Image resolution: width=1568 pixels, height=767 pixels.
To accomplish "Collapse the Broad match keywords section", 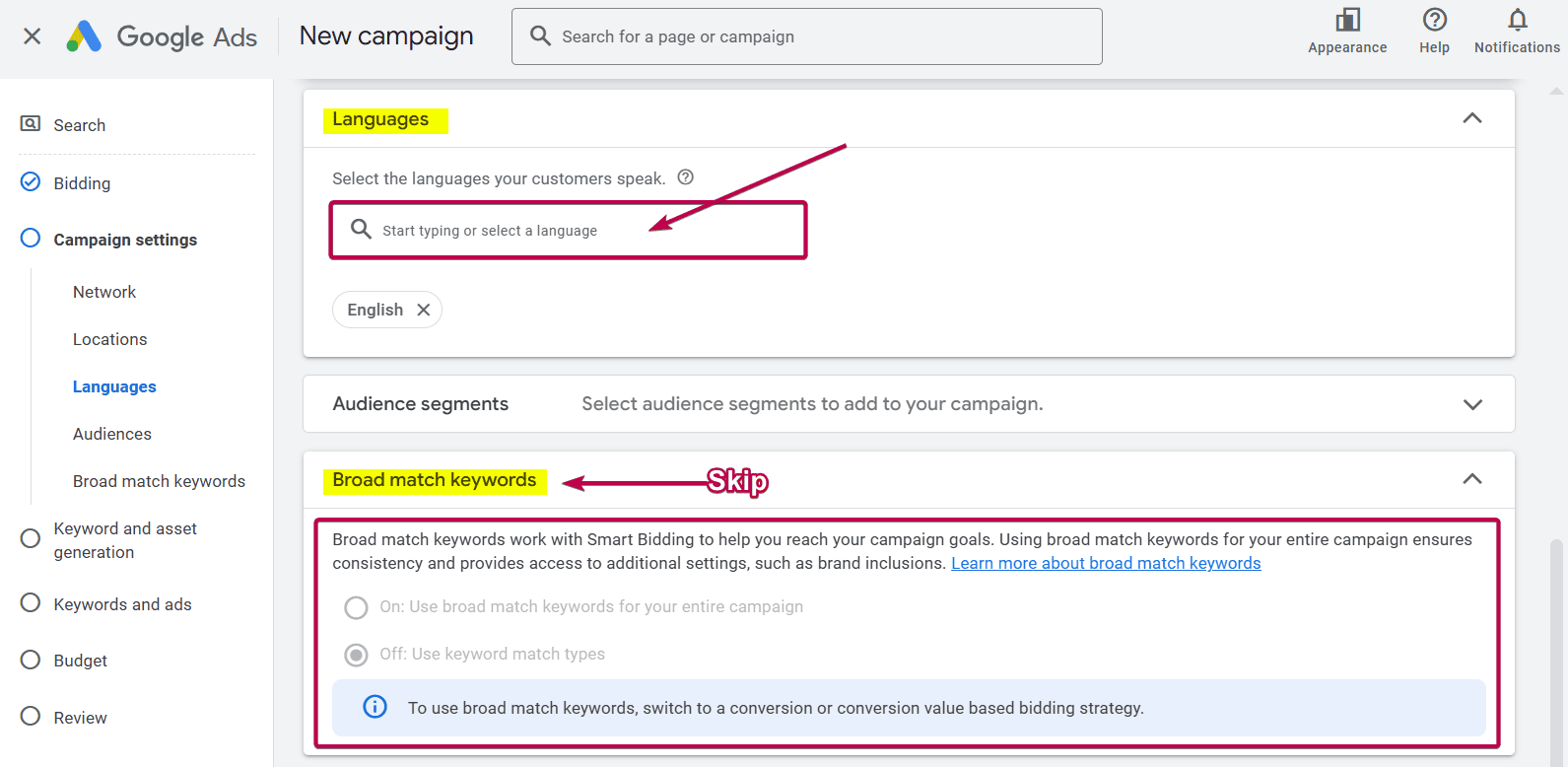I will [1471, 479].
